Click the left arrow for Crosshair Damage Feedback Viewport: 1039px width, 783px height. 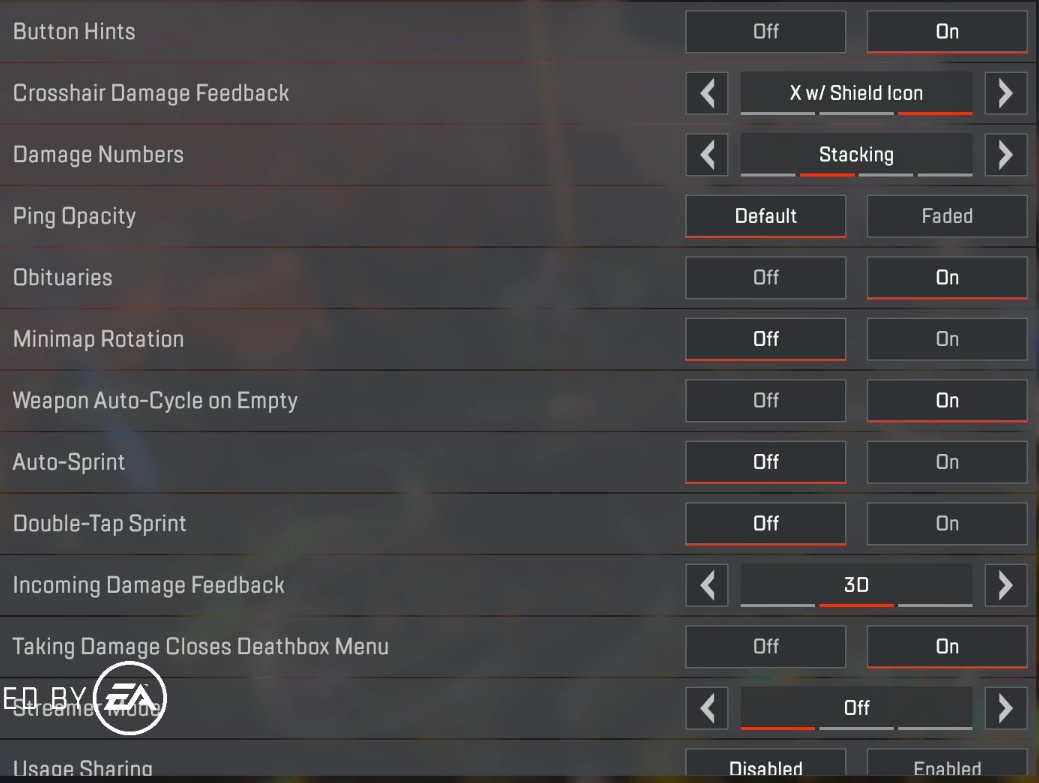click(x=707, y=93)
